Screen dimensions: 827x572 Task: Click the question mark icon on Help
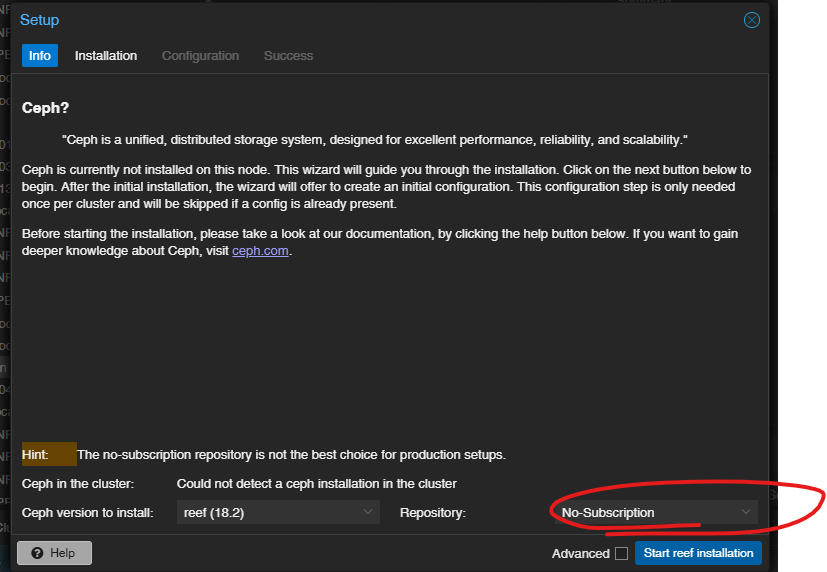coord(37,553)
